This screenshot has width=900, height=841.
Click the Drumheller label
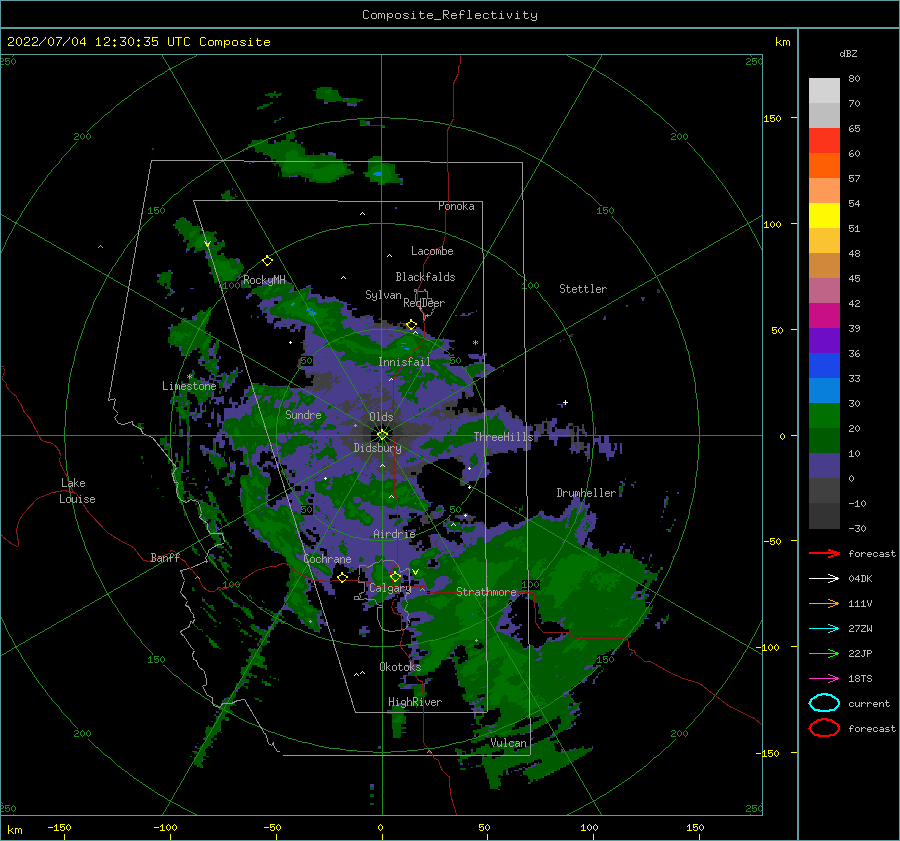tap(586, 493)
